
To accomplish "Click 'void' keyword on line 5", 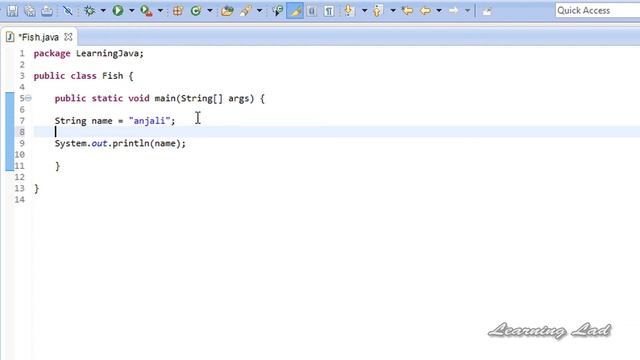I will [139, 98].
